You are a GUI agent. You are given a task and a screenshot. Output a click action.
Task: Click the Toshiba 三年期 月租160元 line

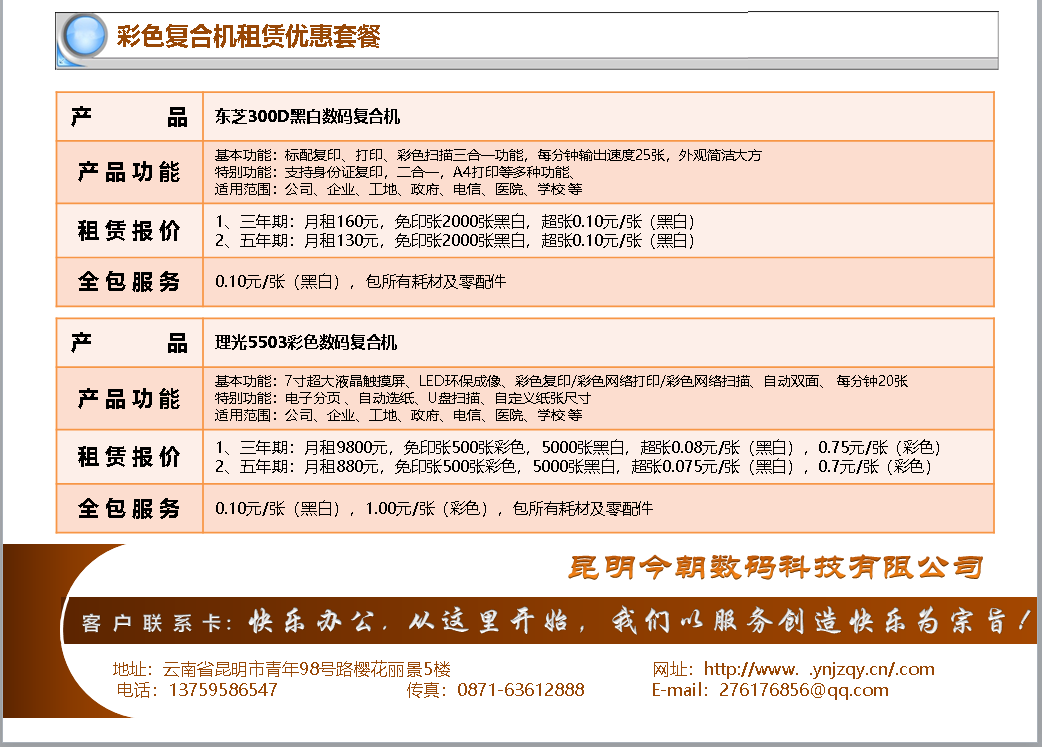pos(455,221)
